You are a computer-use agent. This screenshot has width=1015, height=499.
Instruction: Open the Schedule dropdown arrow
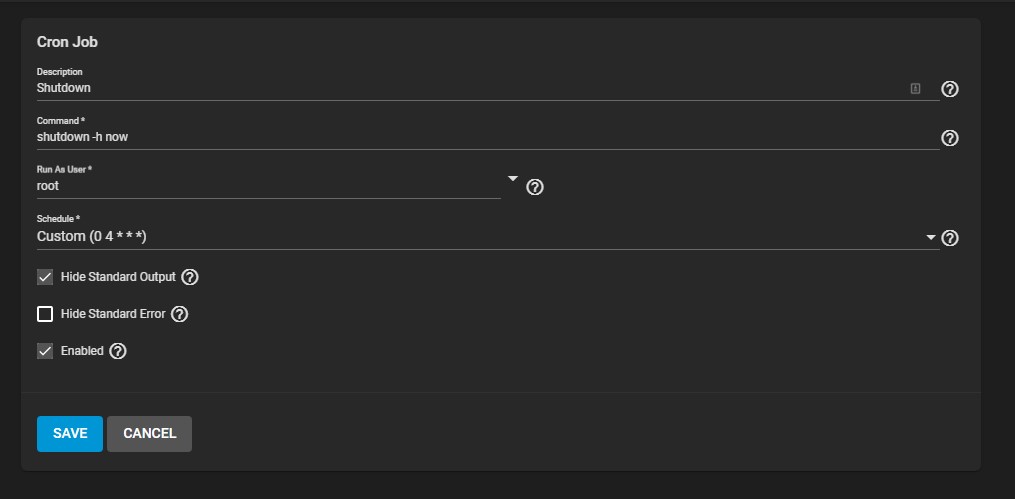coord(931,238)
